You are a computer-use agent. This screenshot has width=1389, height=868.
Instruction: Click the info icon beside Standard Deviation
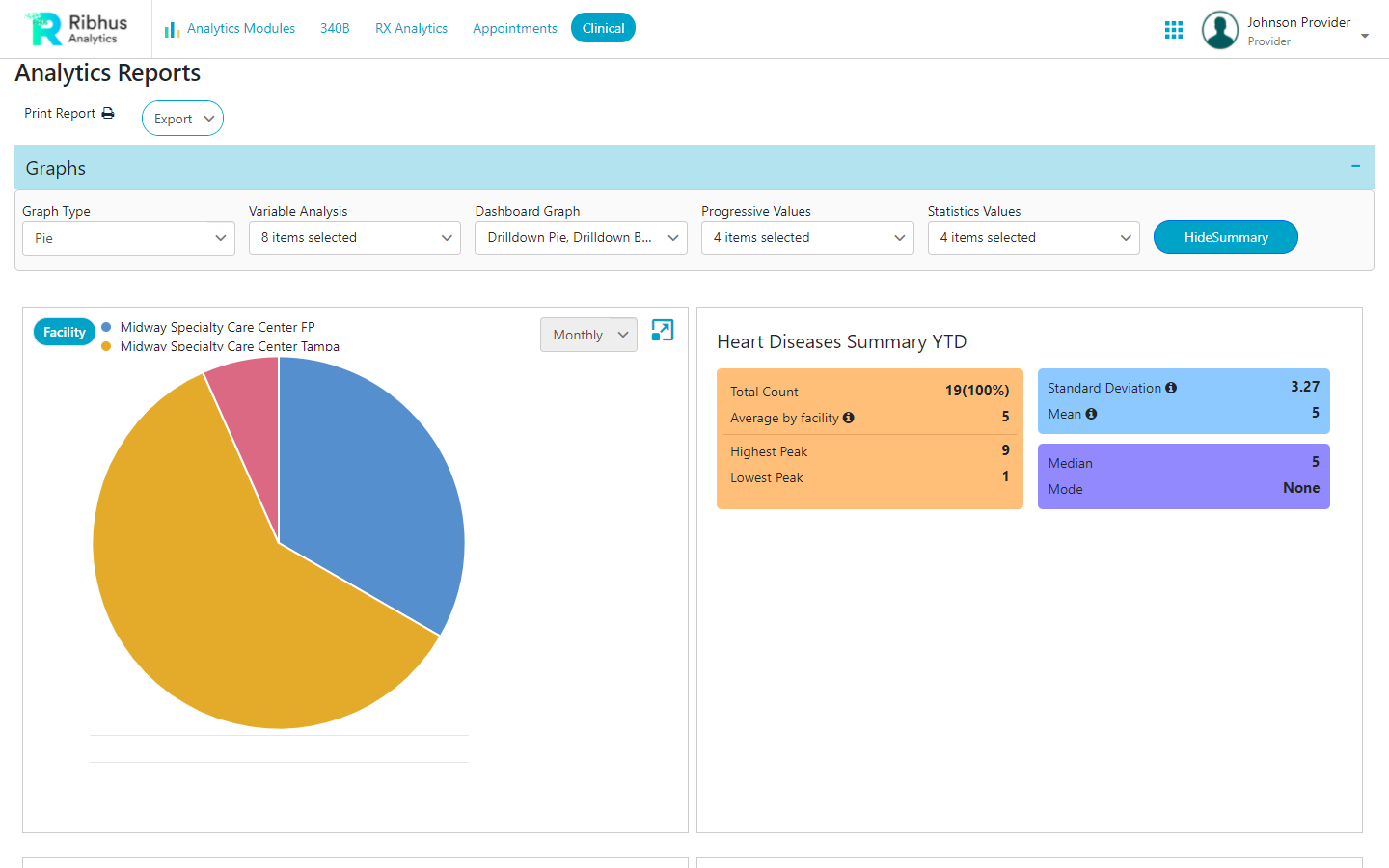coord(1170,387)
